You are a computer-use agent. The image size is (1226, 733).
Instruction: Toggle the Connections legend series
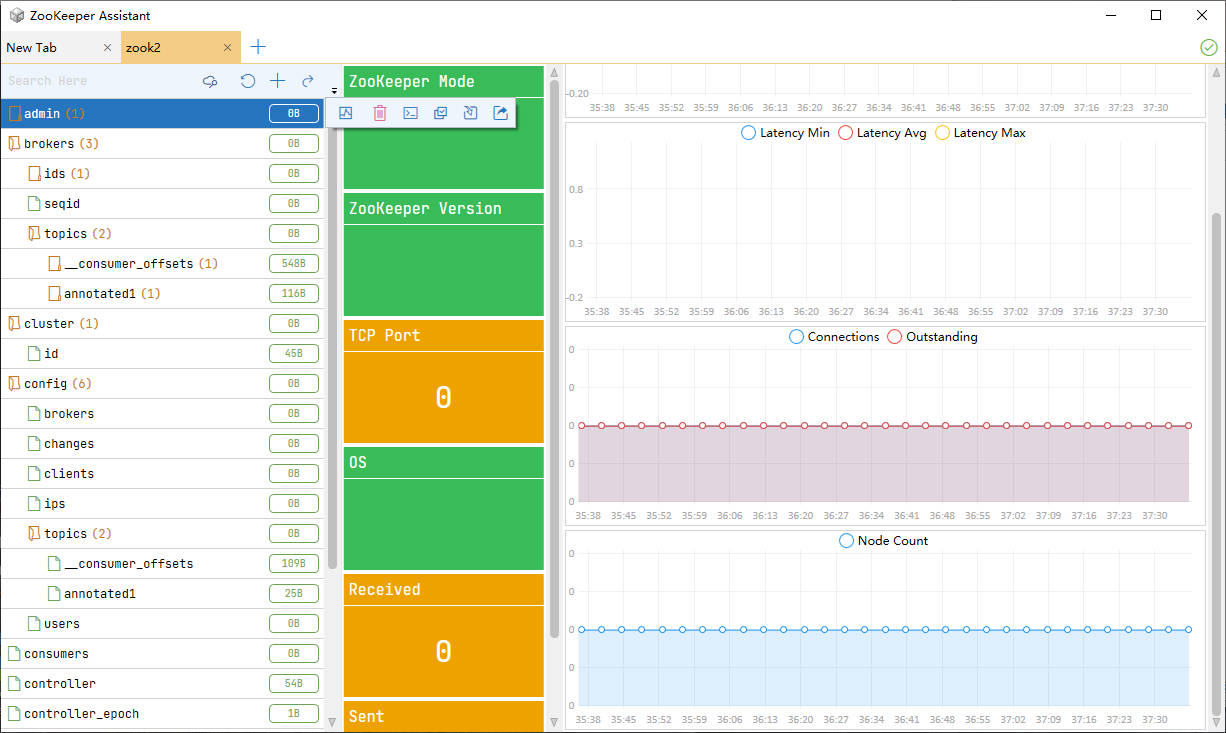click(834, 337)
